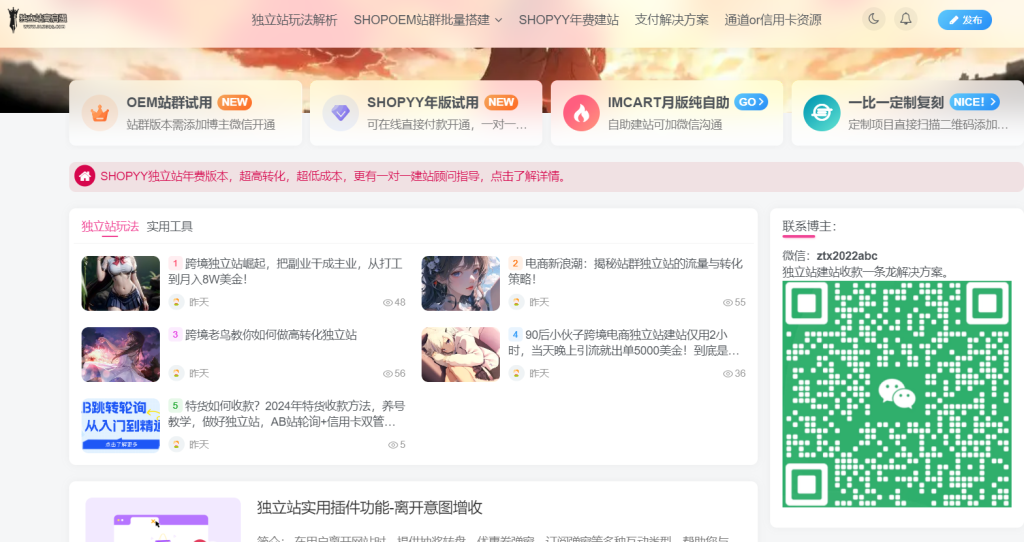Click the pink home icon in notice bar
The width and height of the screenshot is (1024, 542).
85,176
